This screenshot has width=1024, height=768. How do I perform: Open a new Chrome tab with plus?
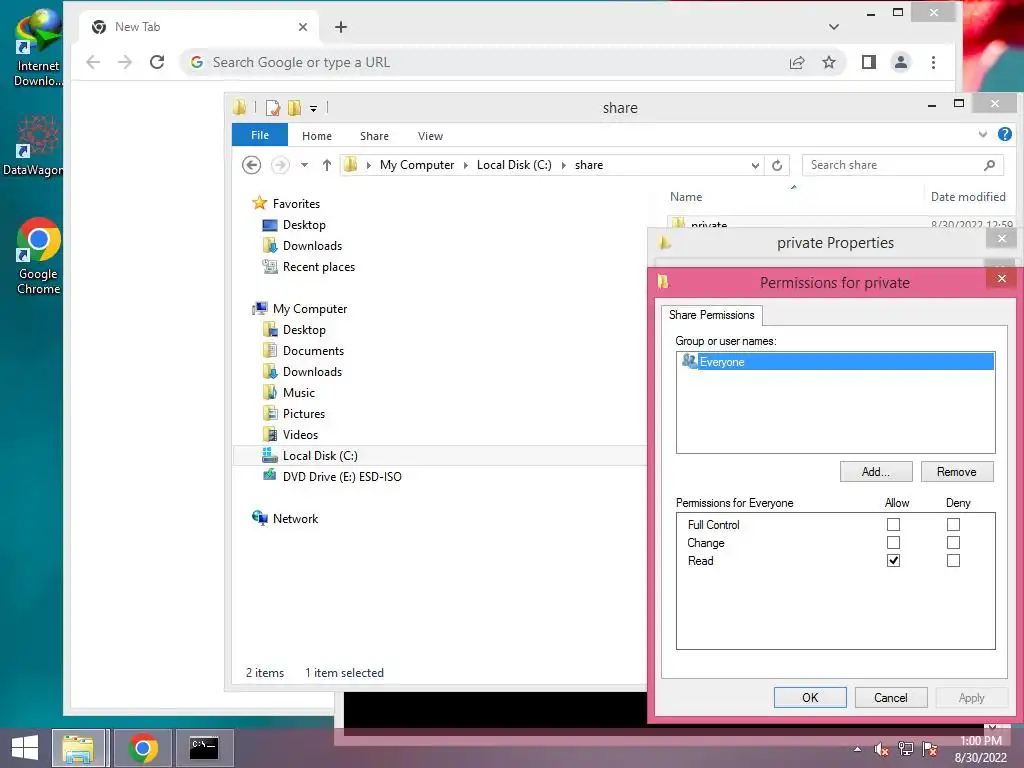(340, 27)
